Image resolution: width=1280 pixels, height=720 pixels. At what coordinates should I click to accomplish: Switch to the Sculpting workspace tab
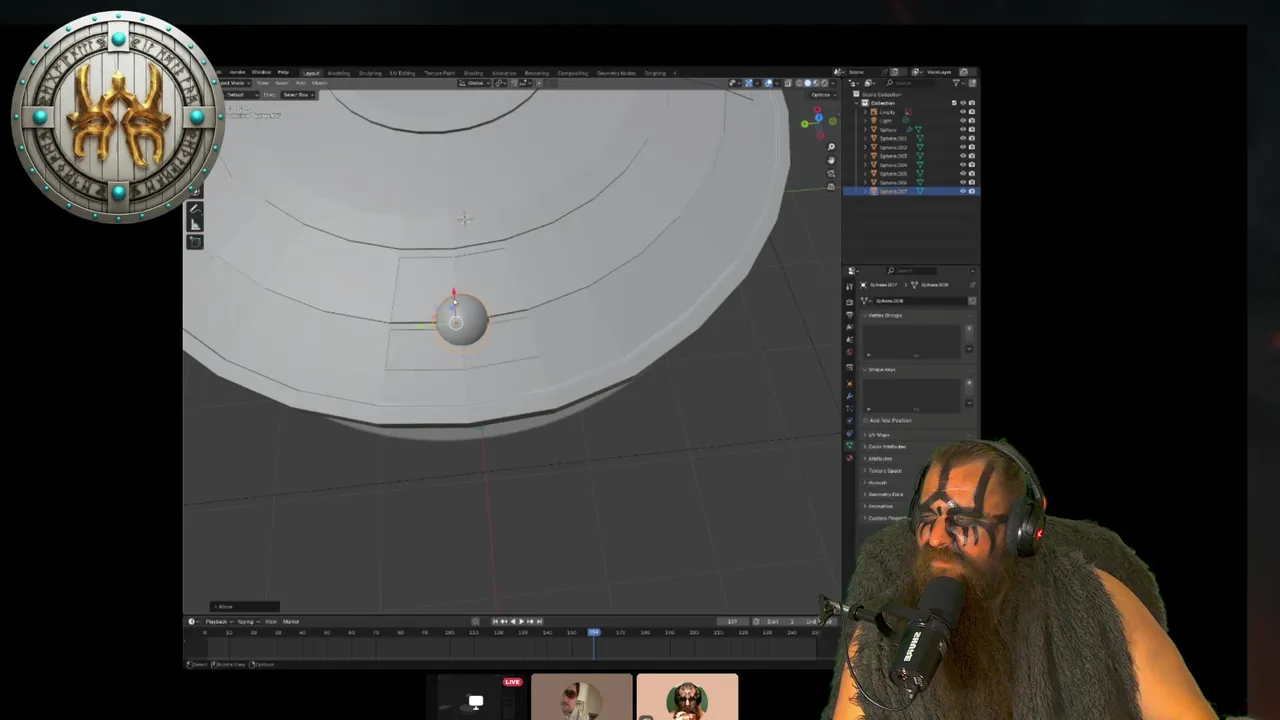(370, 73)
